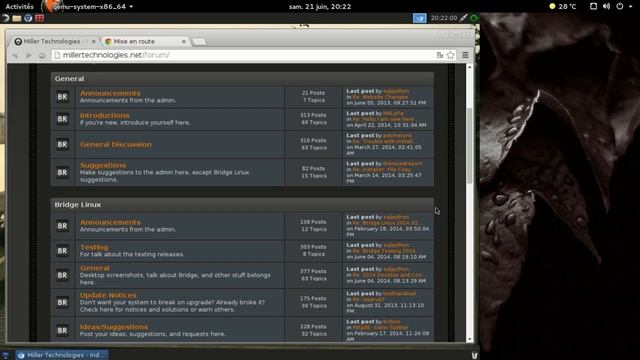This screenshot has height=360, width=640.
Task: Open the Update Notices forum
Action: (108, 295)
